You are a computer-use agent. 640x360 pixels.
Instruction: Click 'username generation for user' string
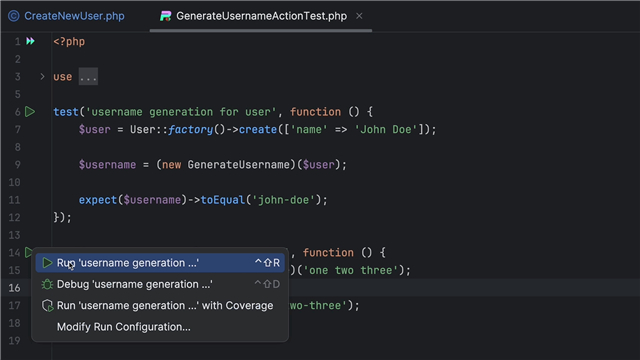point(181,112)
